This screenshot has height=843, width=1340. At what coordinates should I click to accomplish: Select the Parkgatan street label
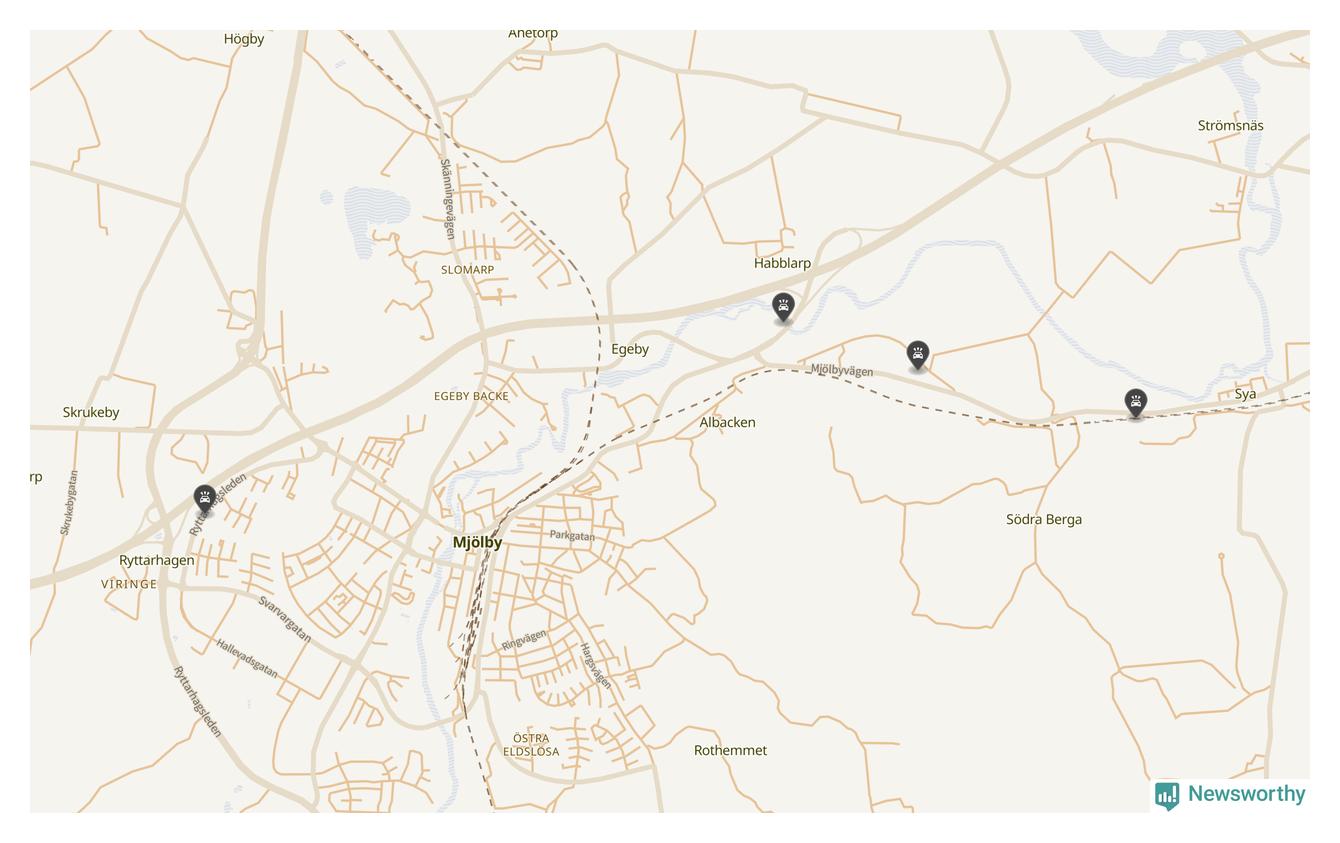pos(572,536)
